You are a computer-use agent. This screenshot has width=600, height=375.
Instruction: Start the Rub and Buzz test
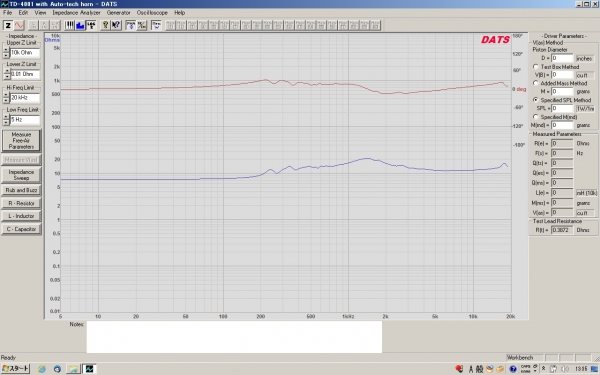21,190
